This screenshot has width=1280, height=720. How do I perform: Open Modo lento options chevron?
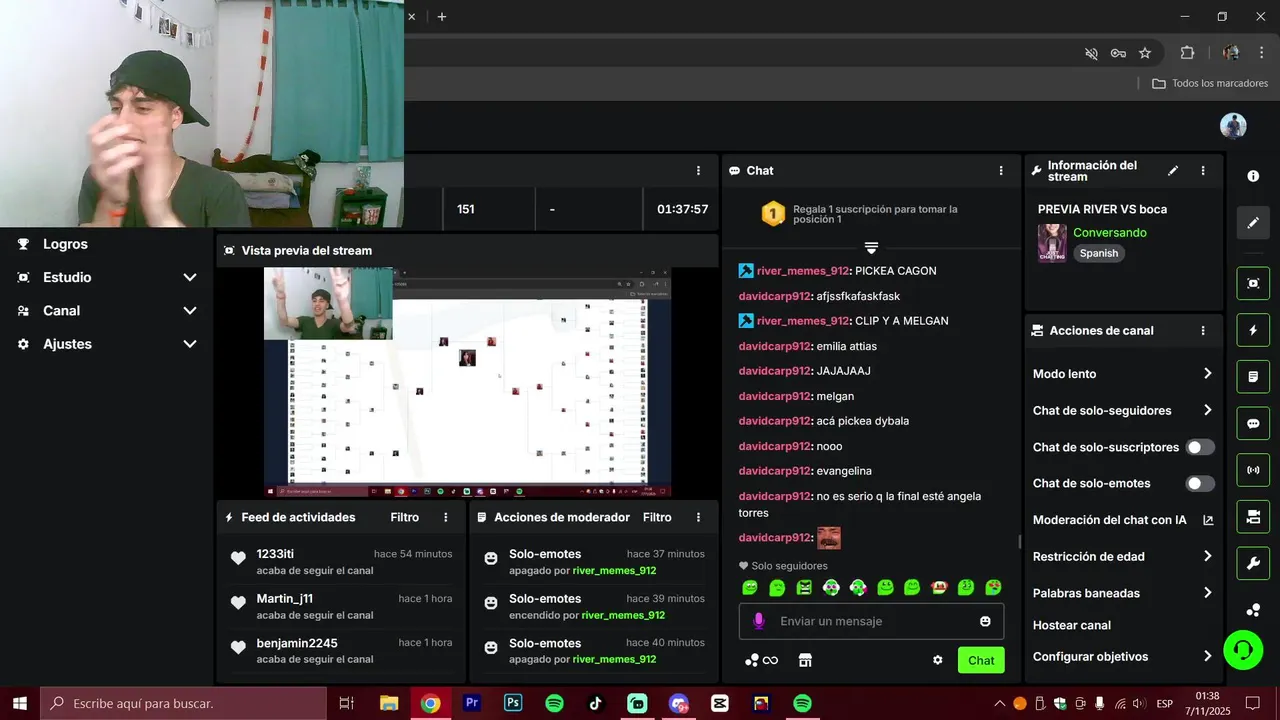(1207, 374)
